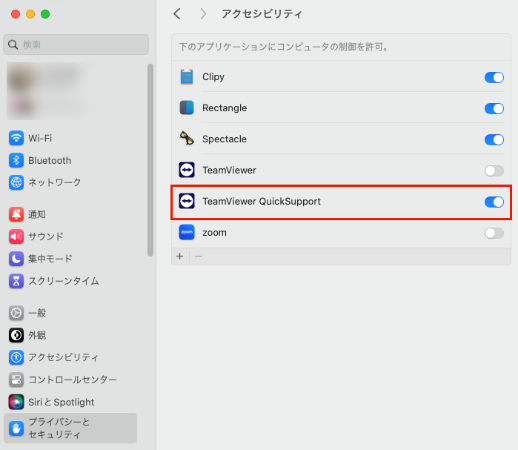Click the サウンド speaker icon
This screenshot has height=450, width=518.
pos(16,236)
